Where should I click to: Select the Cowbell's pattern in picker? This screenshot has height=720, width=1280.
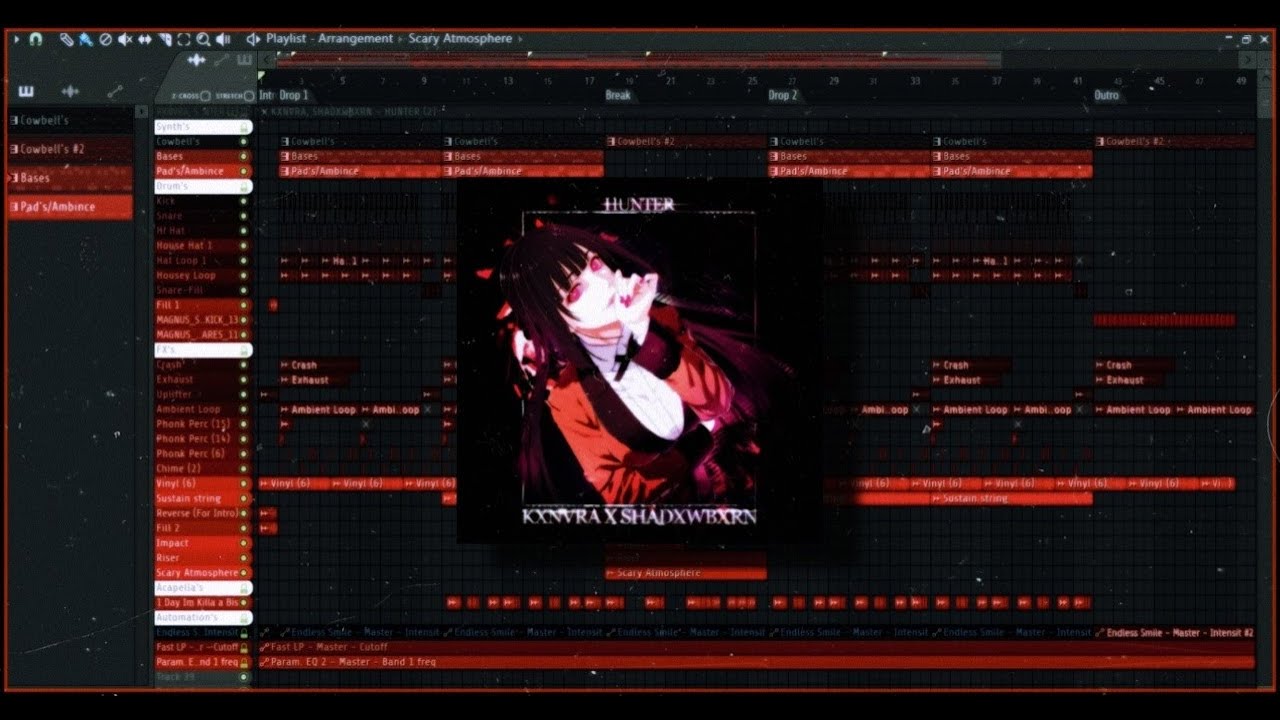tap(70, 121)
